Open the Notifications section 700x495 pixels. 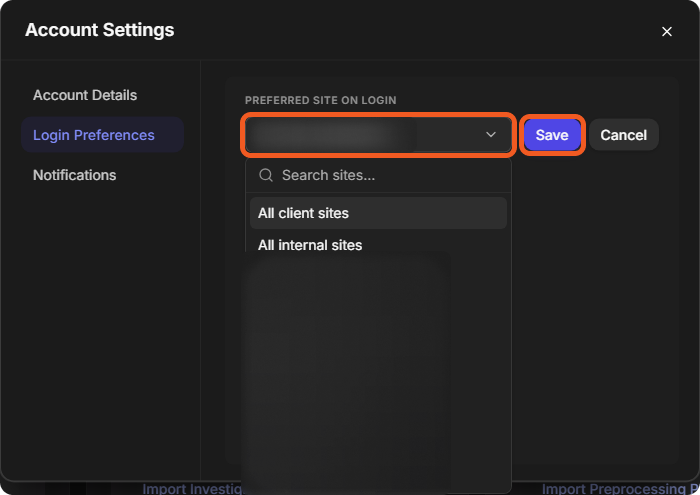click(75, 175)
